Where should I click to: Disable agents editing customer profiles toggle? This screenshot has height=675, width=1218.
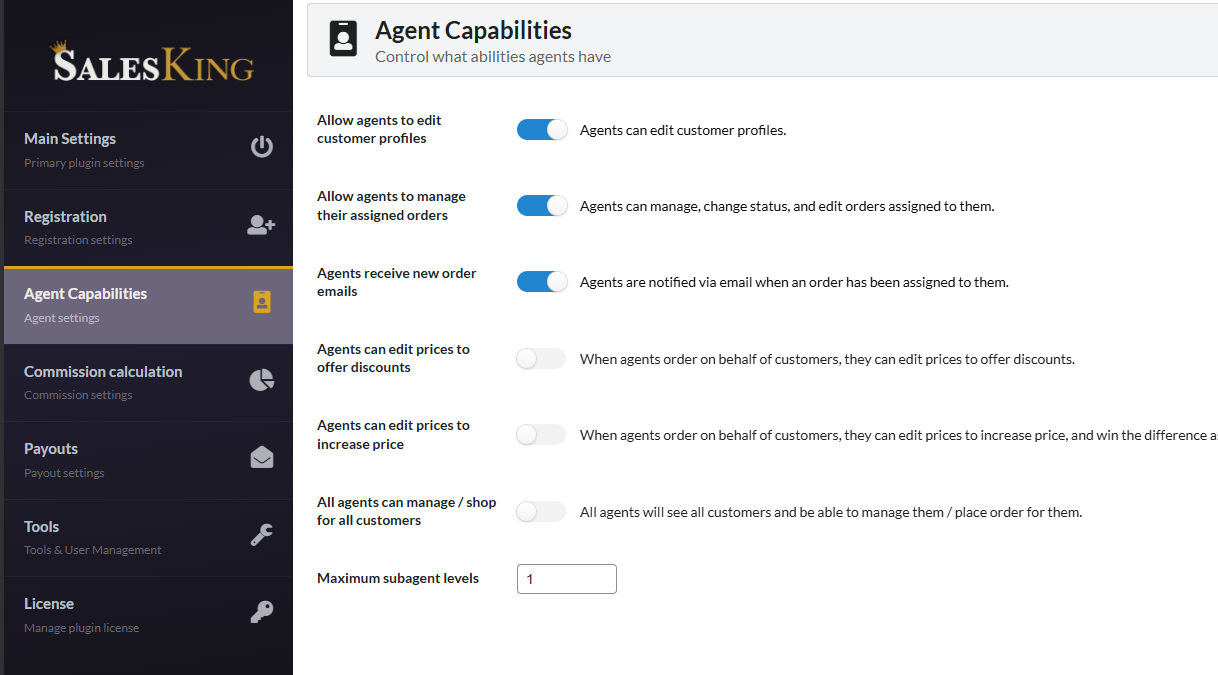point(542,130)
